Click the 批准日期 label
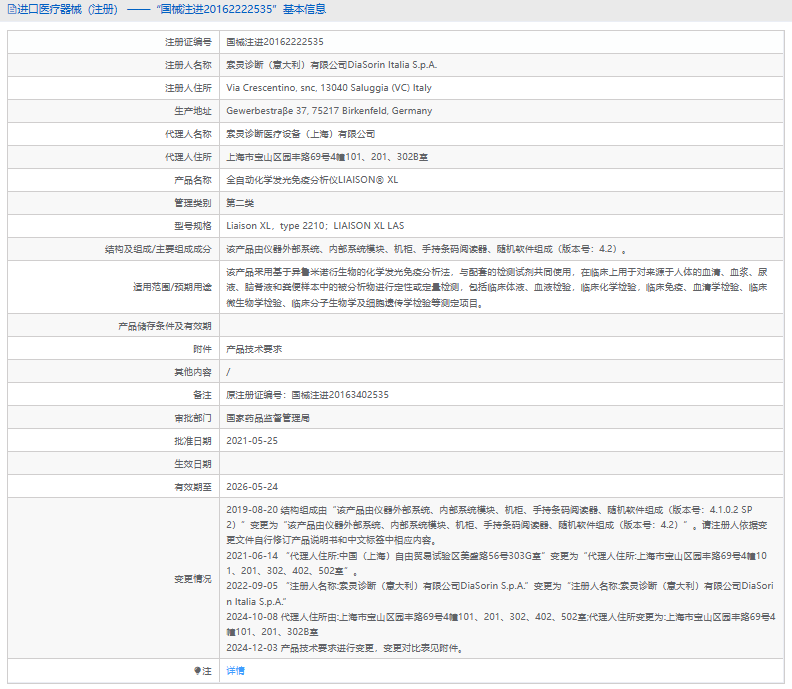Screen dimensions: 792x689 pyautogui.click(x=192, y=441)
